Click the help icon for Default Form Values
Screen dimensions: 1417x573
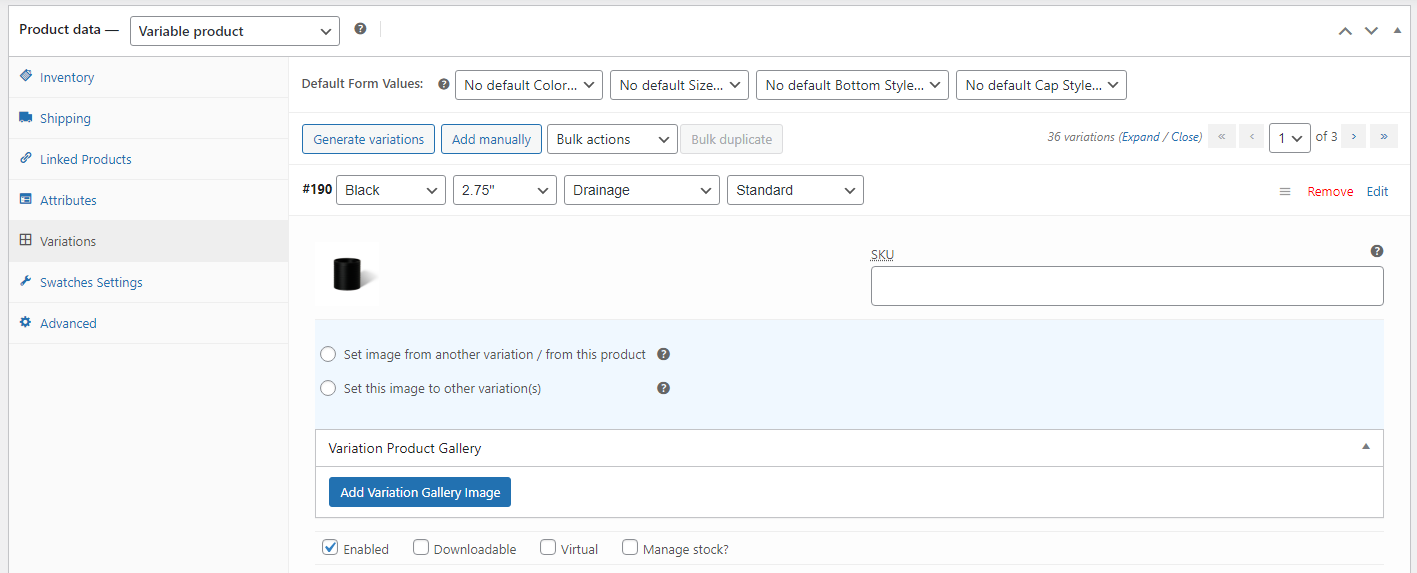pyautogui.click(x=443, y=85)
